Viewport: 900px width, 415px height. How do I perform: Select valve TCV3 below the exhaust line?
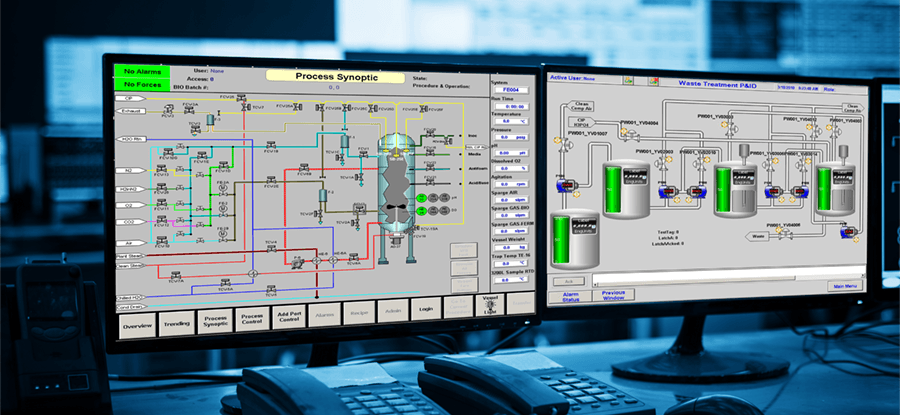tap(196, 130)
